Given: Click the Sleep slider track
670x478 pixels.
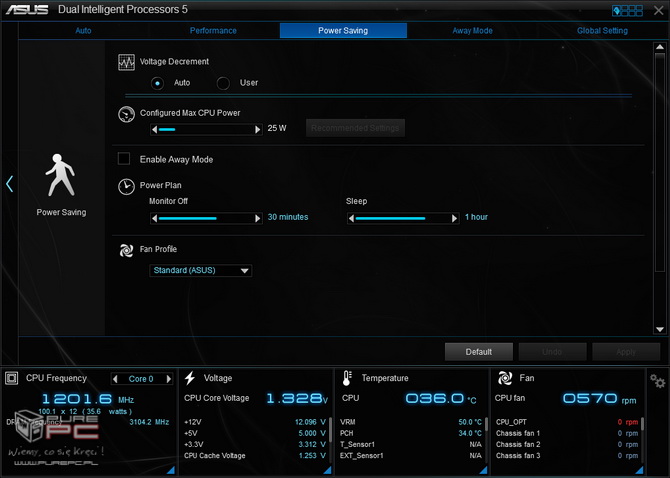Looking at the screenshot, I should 403,219.
